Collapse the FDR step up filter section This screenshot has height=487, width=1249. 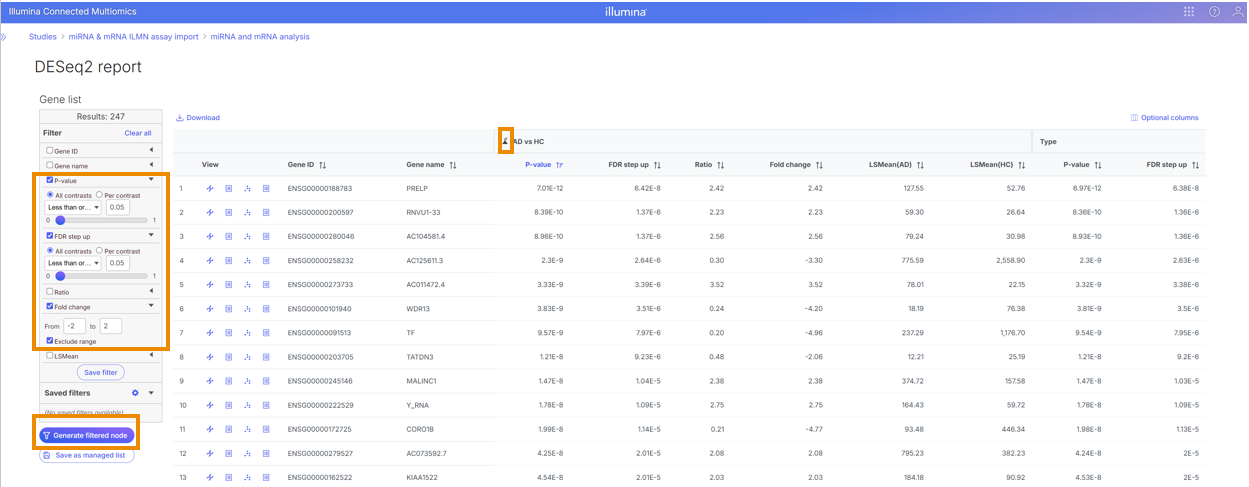click(151, 236)
